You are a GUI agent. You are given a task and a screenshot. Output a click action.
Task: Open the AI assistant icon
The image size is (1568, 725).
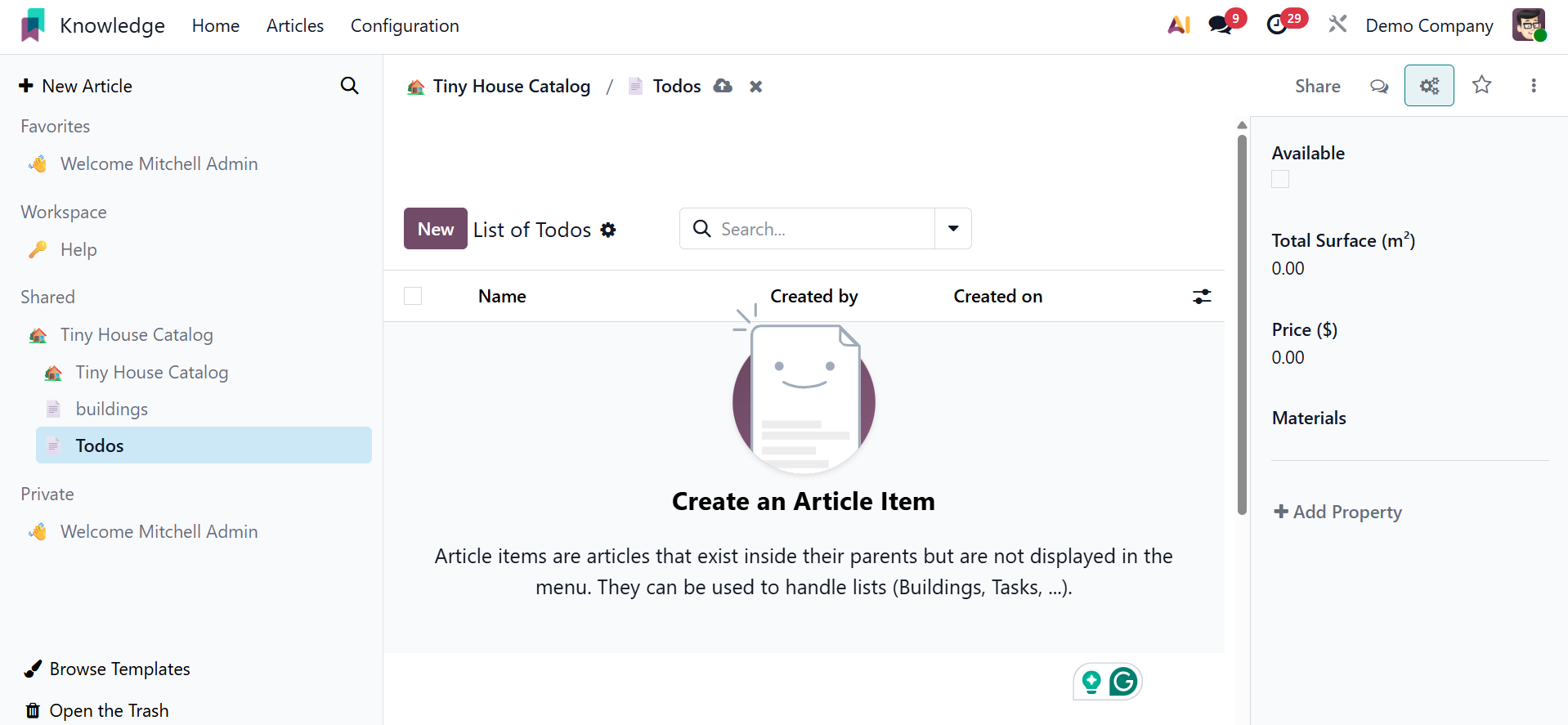[x=1179, y=25]
